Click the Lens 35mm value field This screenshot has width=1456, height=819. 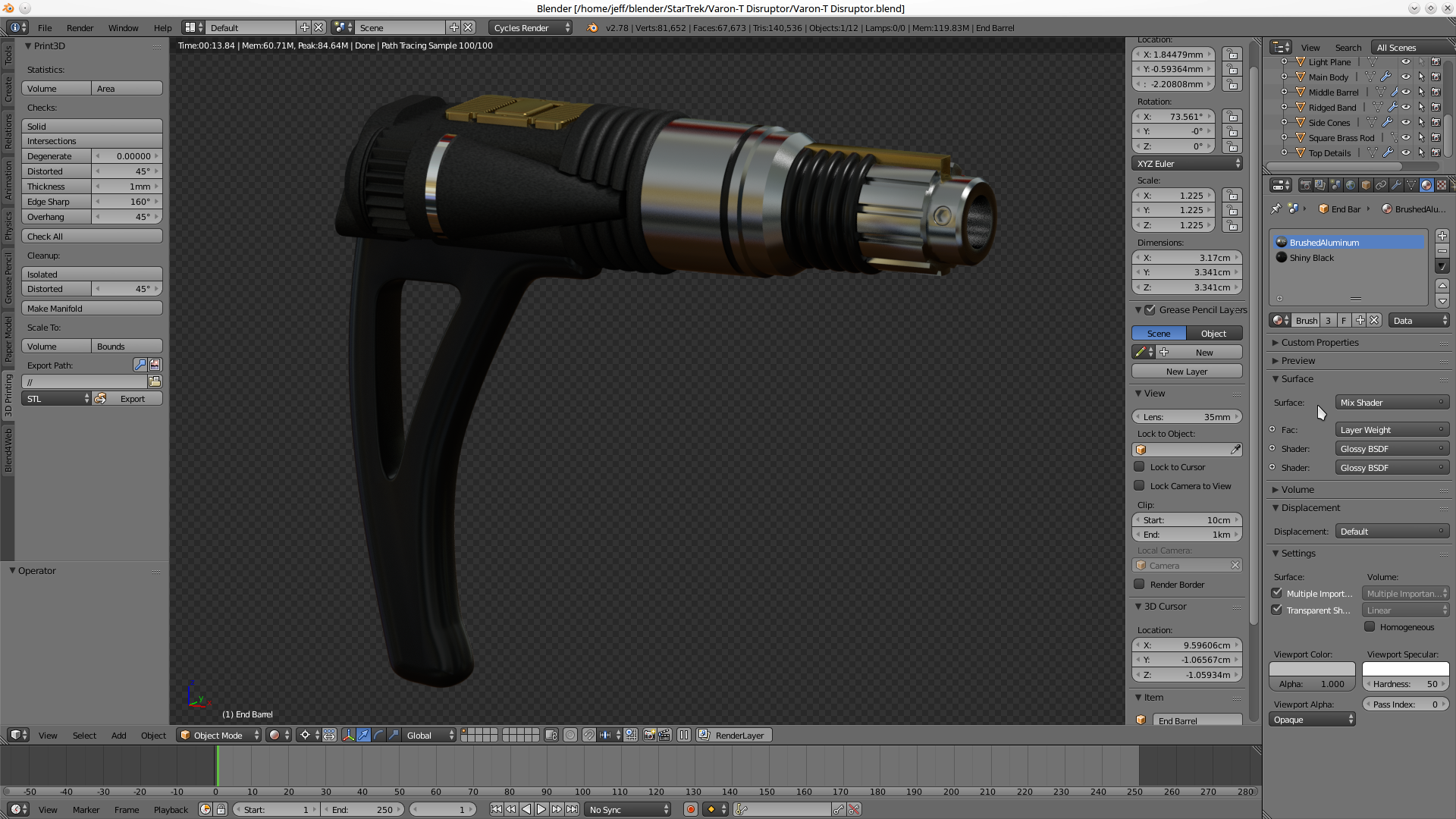click(1187, 416)
